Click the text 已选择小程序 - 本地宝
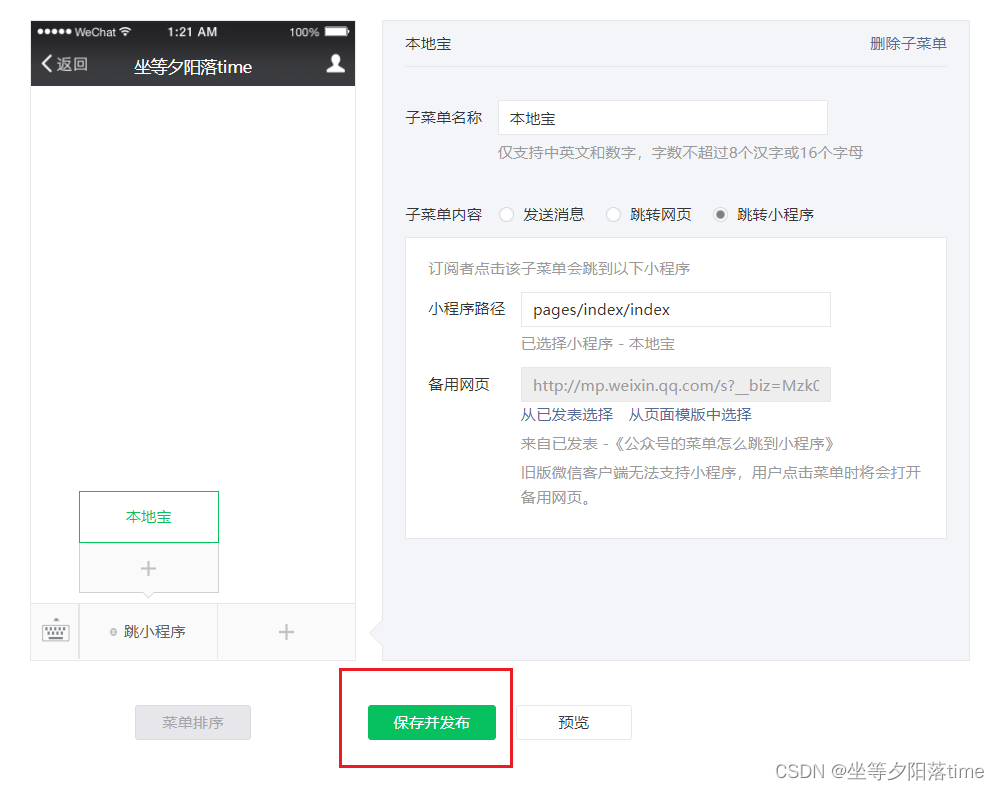The image size is (999, 790). [598, 344]
